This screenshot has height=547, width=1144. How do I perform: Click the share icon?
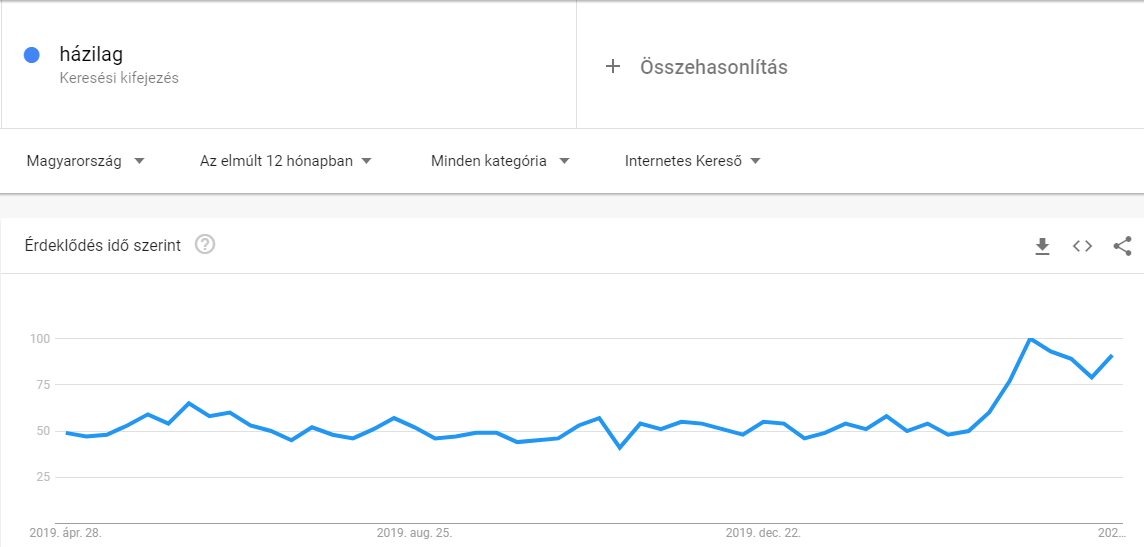click(x=1122, y=246)
